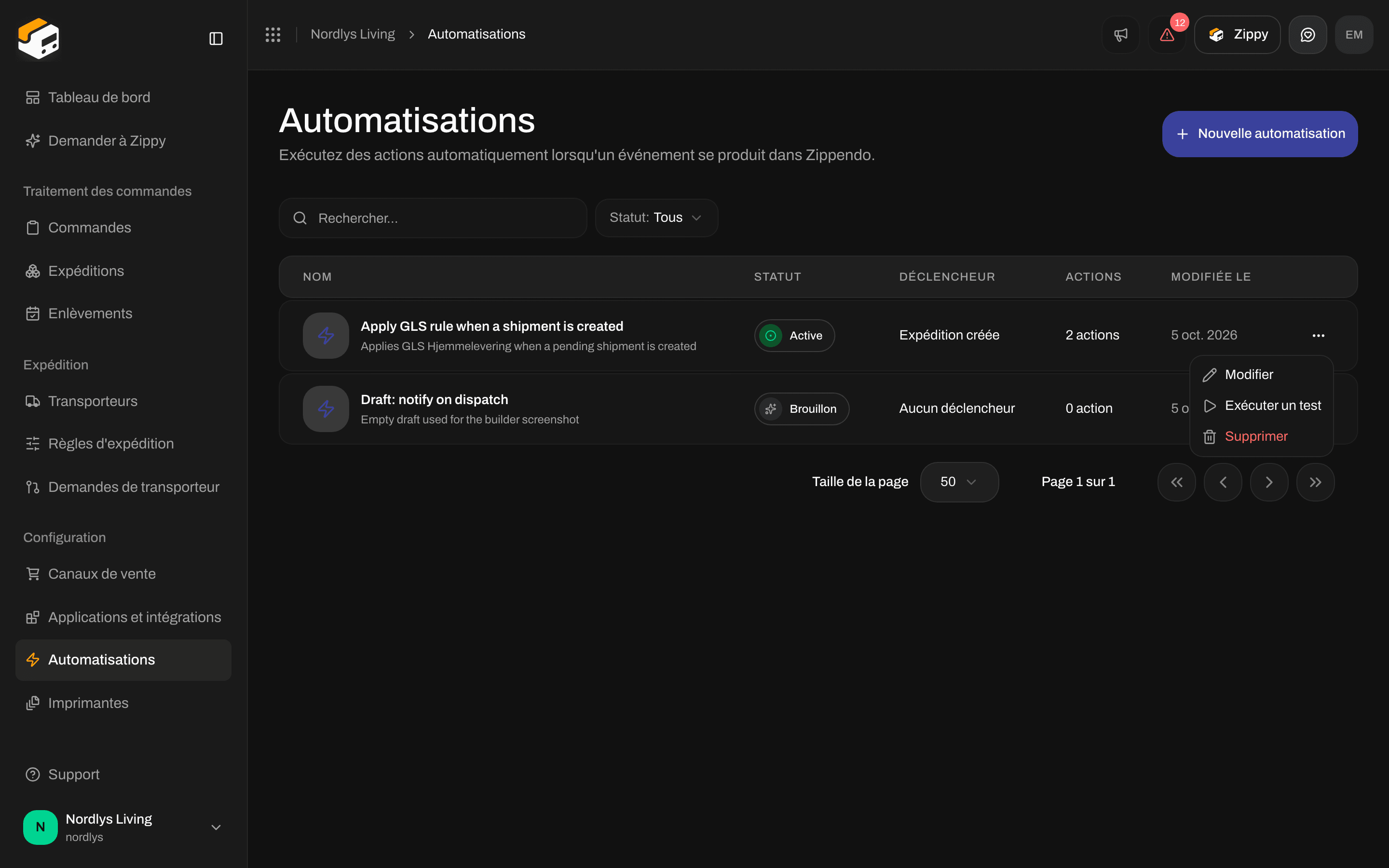This screenshot has width=1389, height=868.
Task: Go to Expéditions
Action: [x=123, y=271]
